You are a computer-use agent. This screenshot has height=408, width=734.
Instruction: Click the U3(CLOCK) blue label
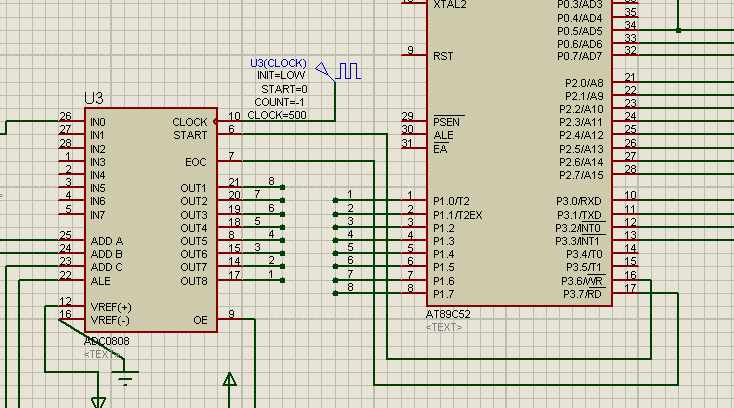point(278,63)
